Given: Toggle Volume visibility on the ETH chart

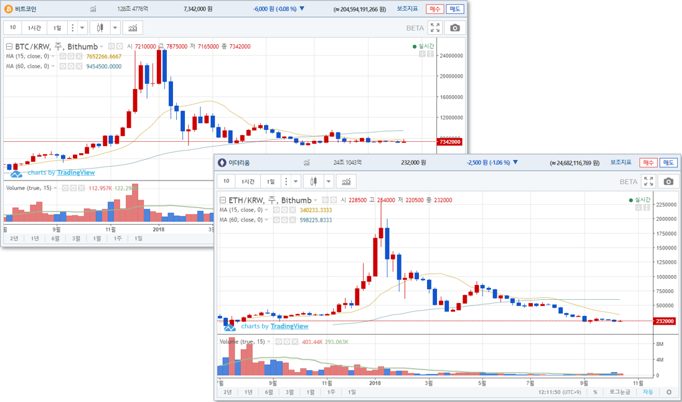Looking at the screenshot, I should pyautogui.click(x=279, y=342).
